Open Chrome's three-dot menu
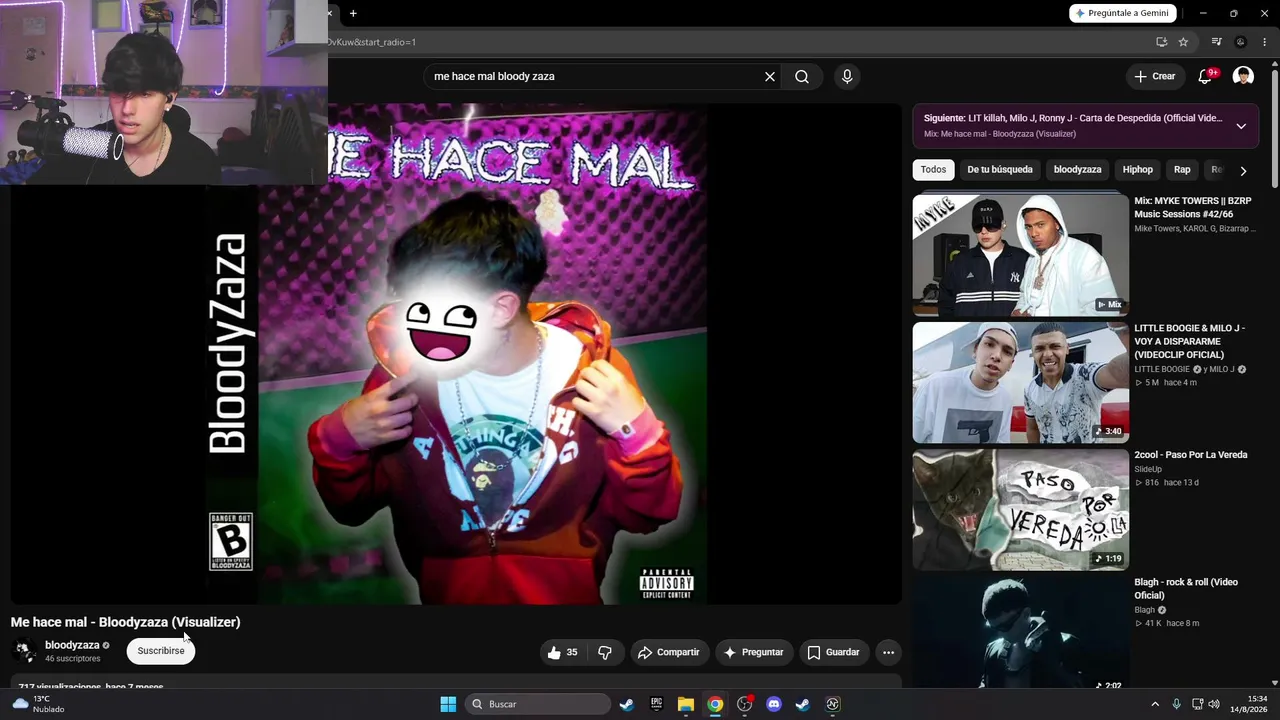1280x720 pixels. point(1265,42)
